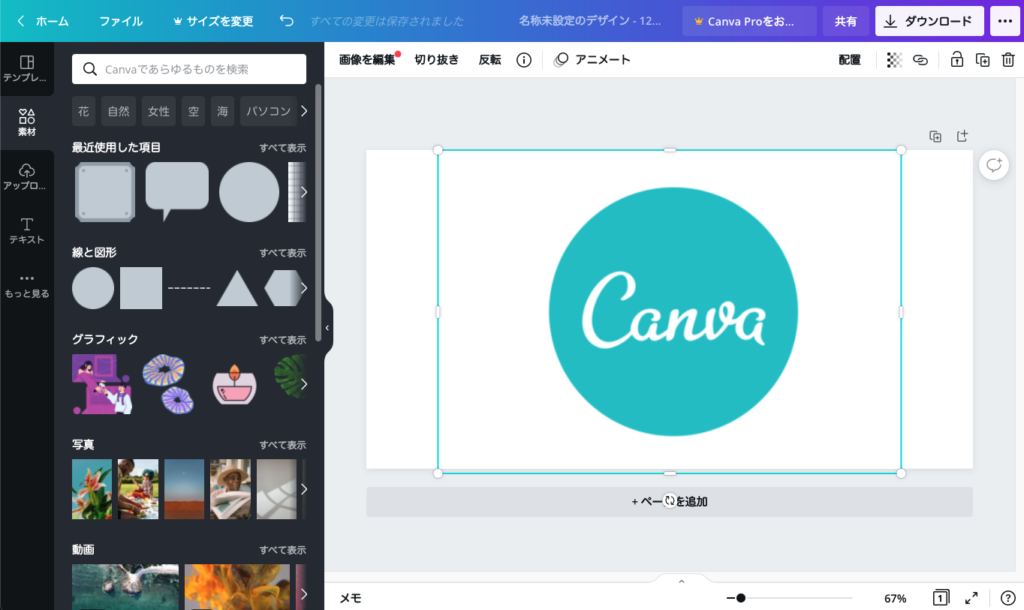Click the Canva Pro upgrade button
Screen dimensions: 1024x610
(749, 21)
